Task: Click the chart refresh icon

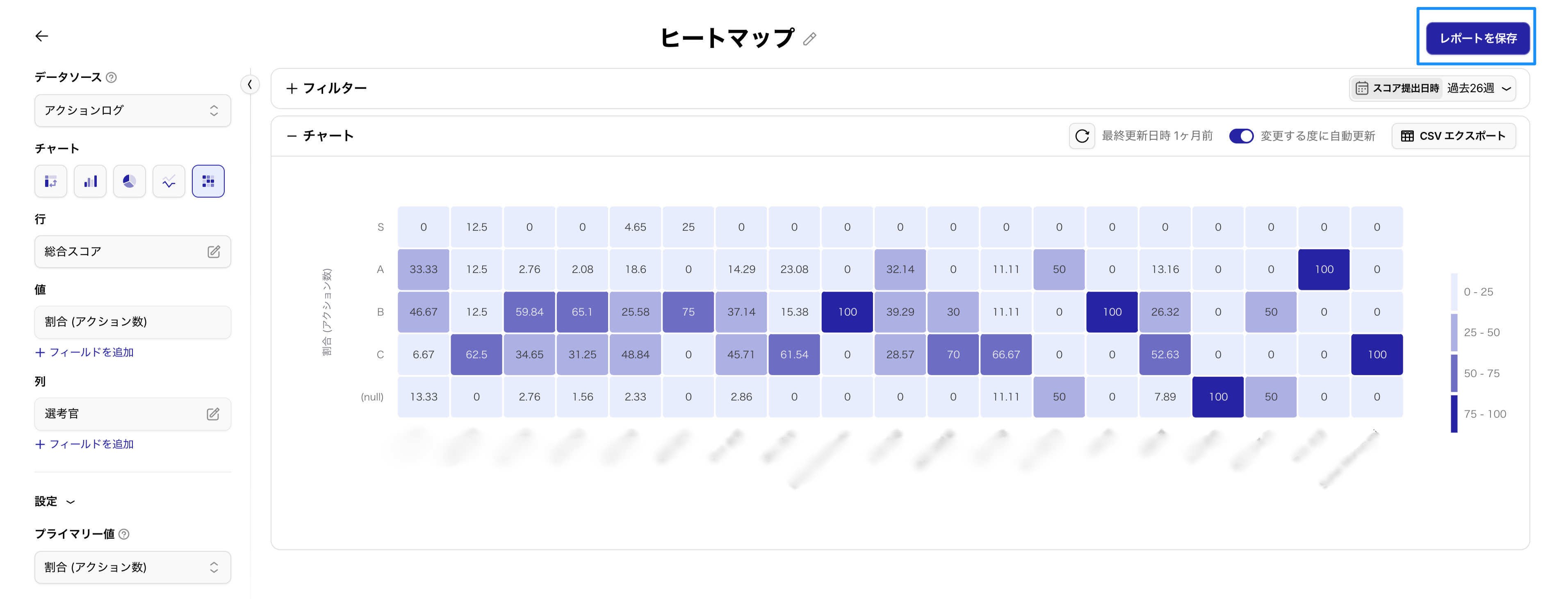Action: click(1082, 136)
